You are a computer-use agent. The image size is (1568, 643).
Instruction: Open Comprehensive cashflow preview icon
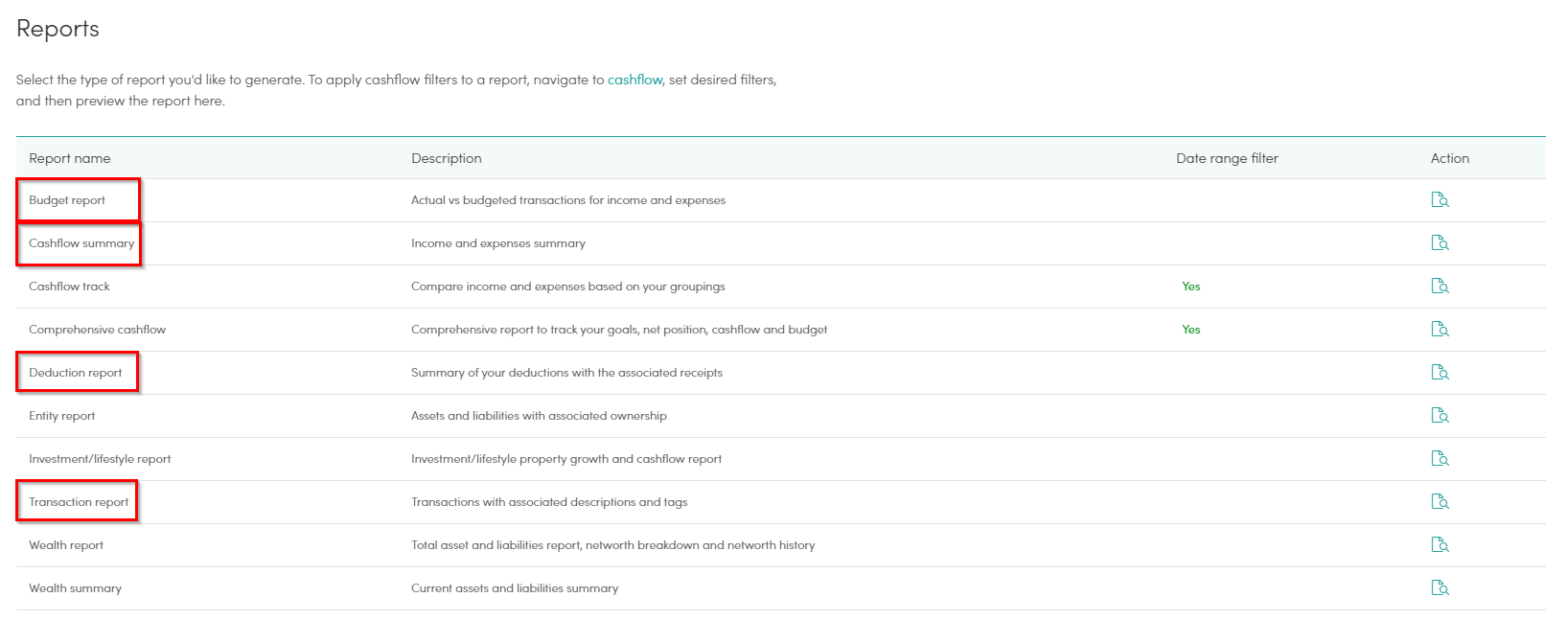tap(1440, 330)
